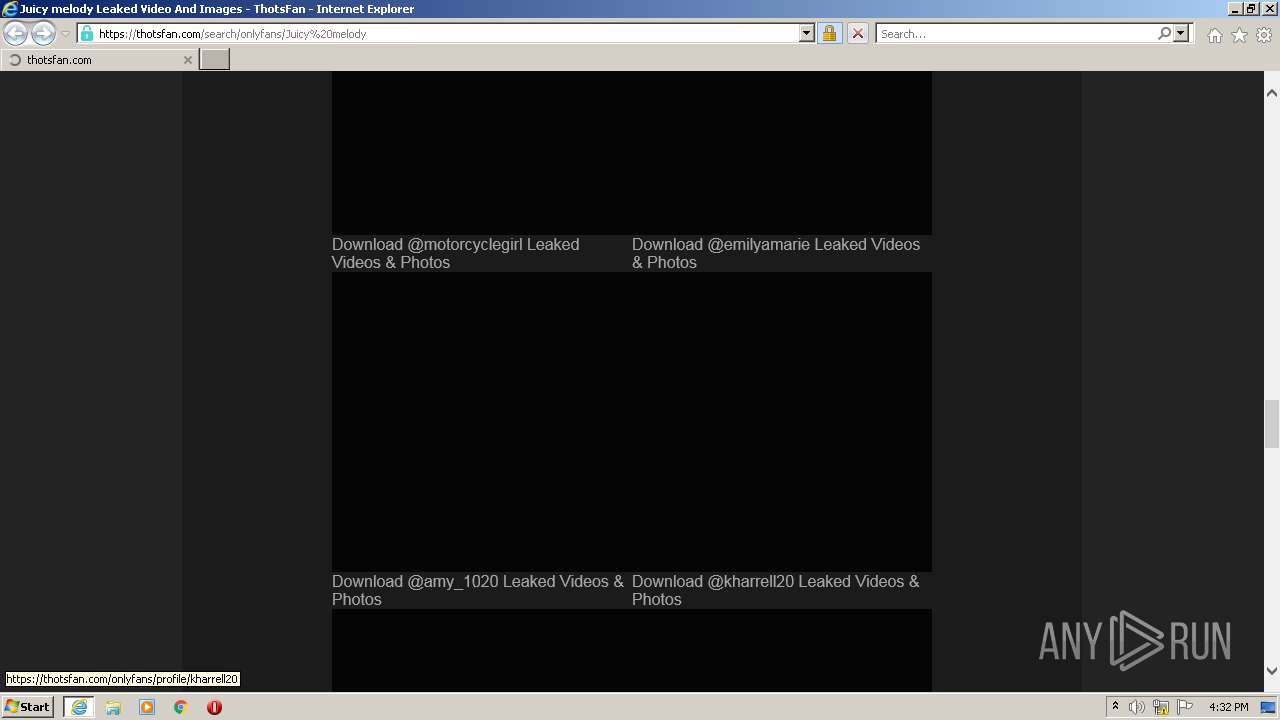Open the volume speaker tray icon
The image size is (1280, 720).
pos(1137,707)
